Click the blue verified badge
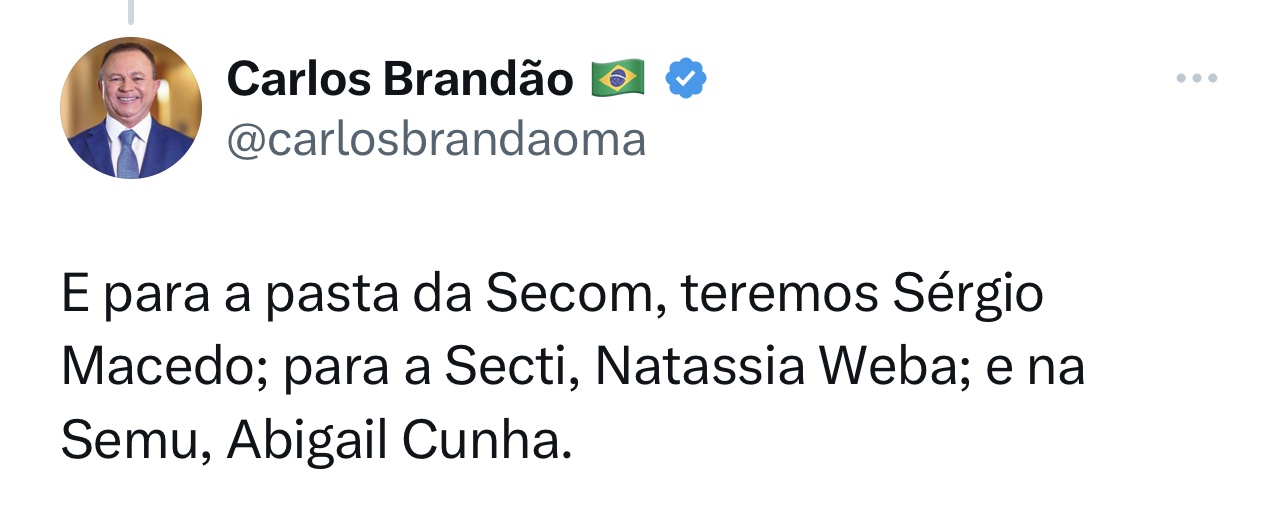The width and height of the screenshot is (1284, 532). [686, 79]
